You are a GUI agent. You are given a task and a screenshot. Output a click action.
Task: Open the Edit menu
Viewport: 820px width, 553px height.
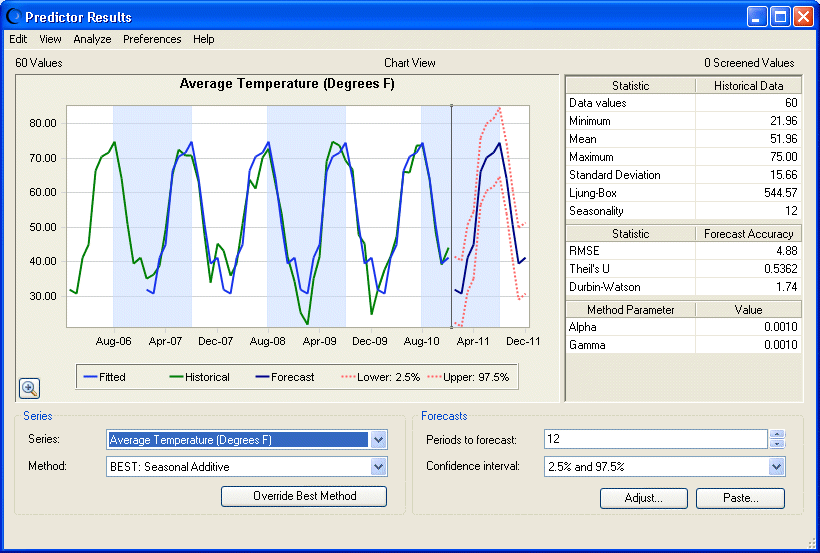click(x=18, y=39)
